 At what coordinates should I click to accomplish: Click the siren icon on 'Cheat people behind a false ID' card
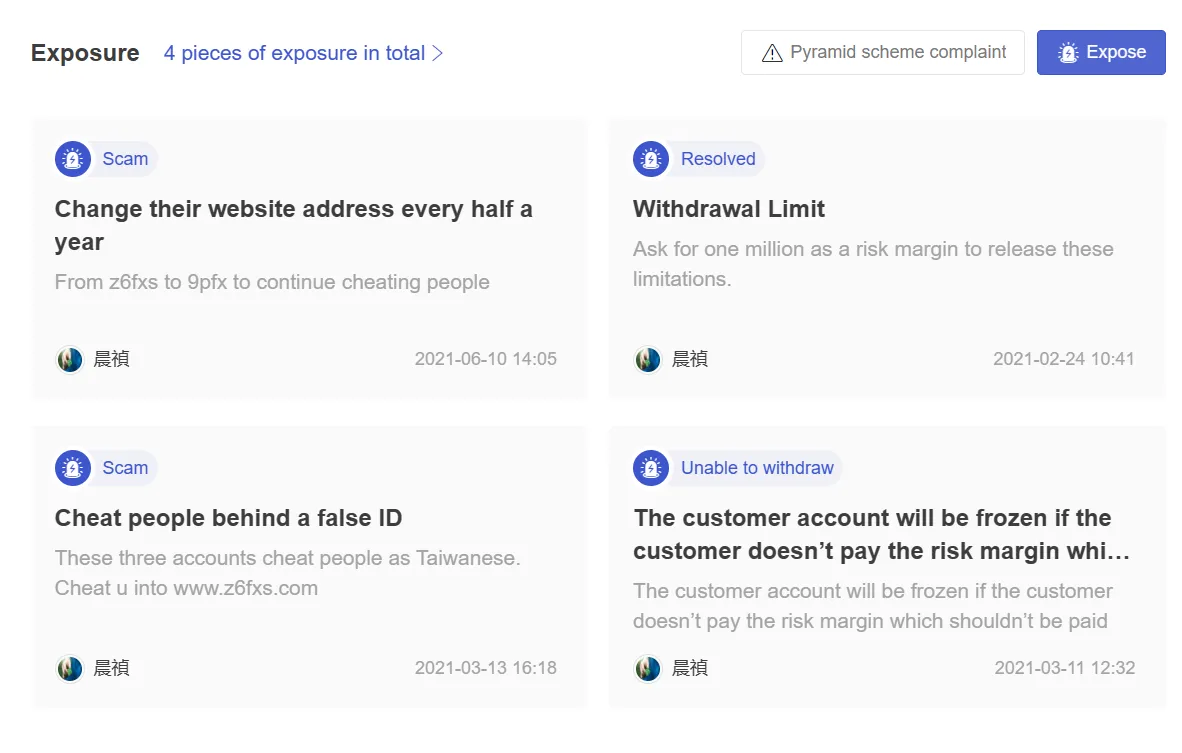[x=73, y=468]
